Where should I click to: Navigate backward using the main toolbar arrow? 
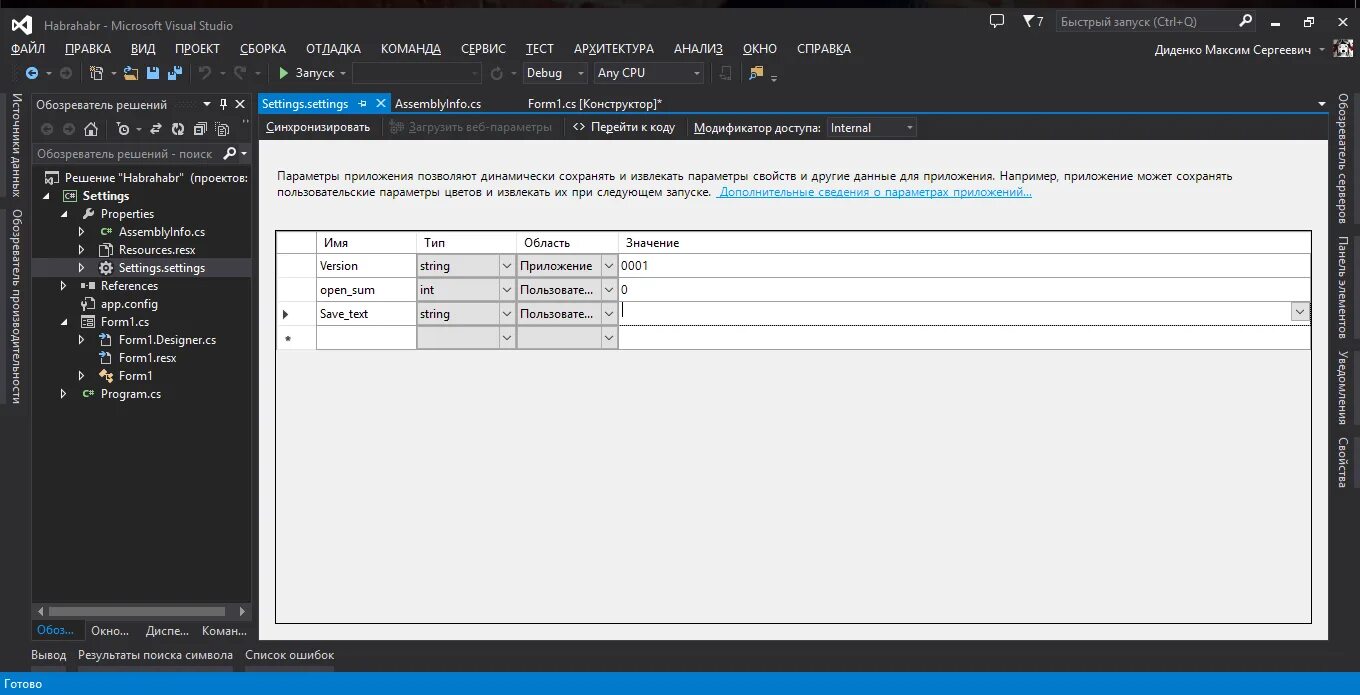32,73
